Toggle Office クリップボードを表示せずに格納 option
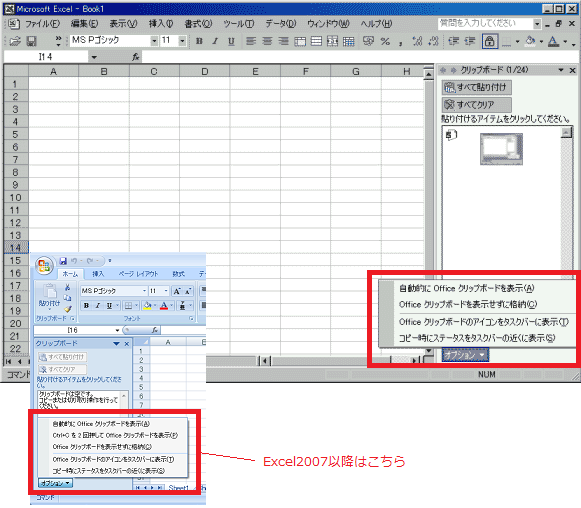The height and width of the screenshot is (508, 581). 468,304
